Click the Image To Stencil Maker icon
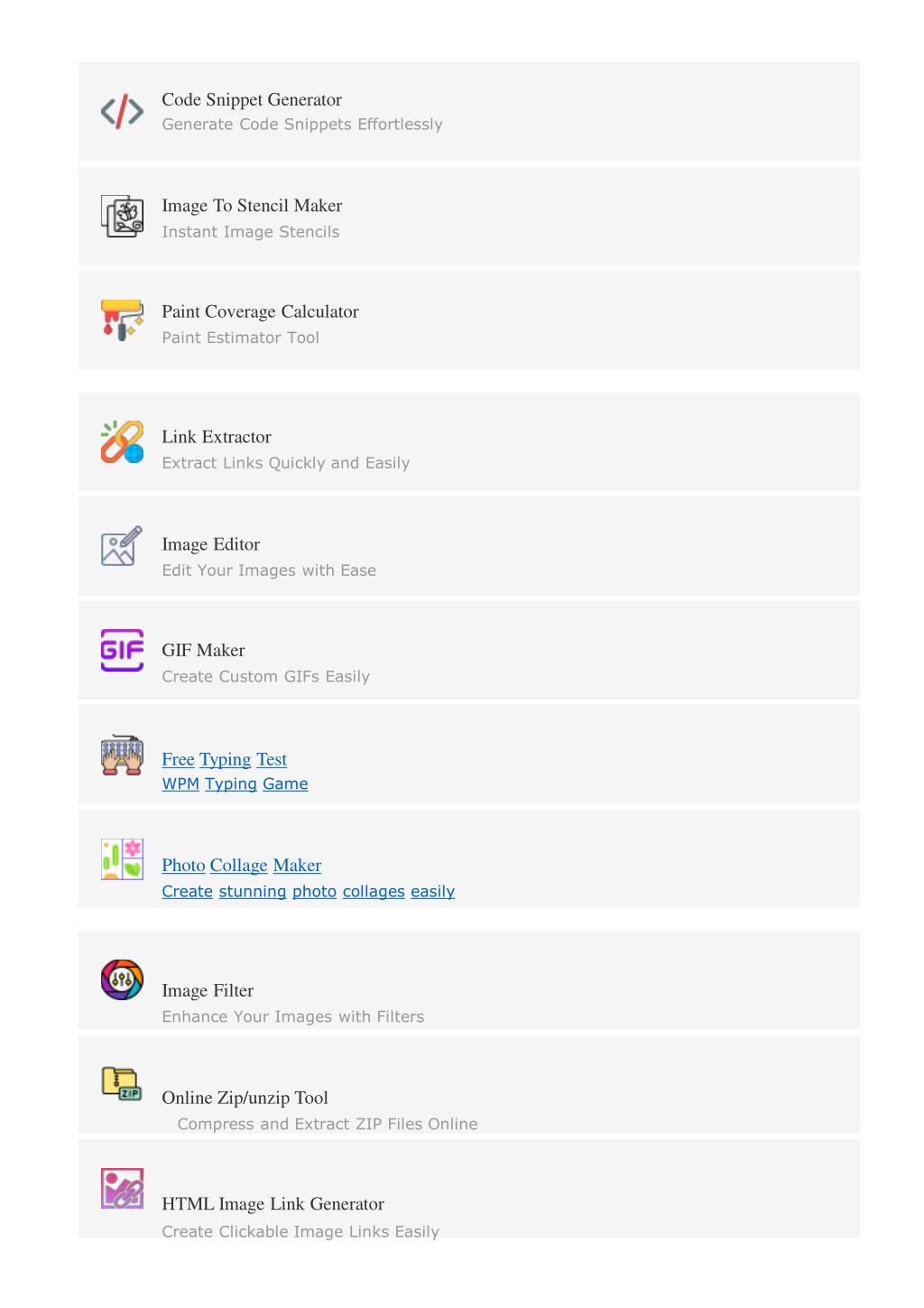924x1308 pixels. tap(122, 217)
